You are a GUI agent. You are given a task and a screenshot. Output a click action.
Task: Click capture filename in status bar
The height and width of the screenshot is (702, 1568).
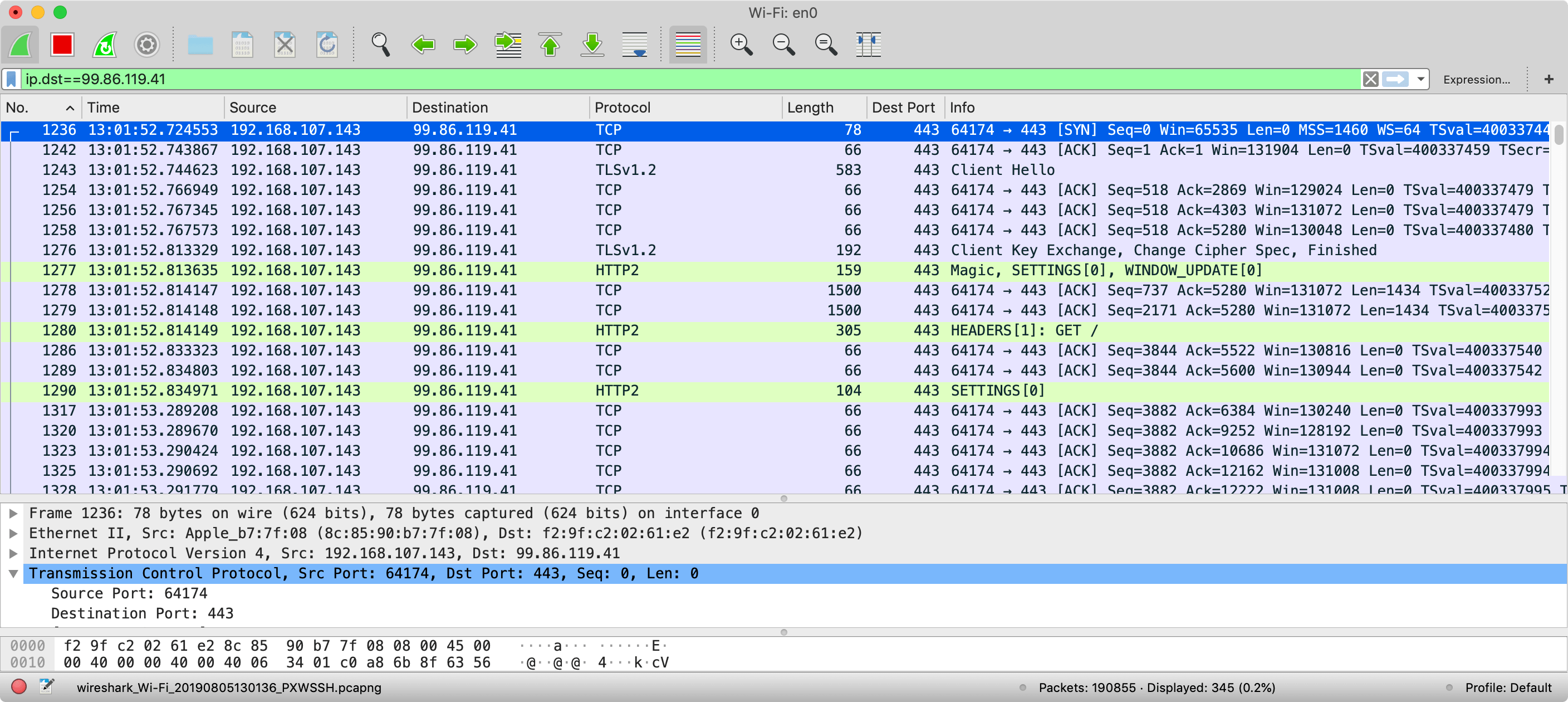click(x=229, y=688)
